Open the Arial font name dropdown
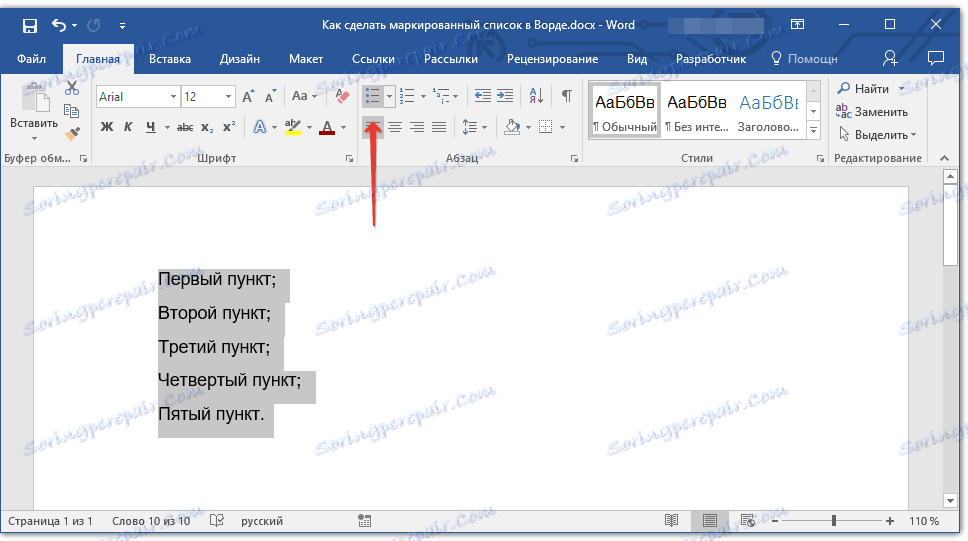This screenshot has width=968, height=541. [x=173, y=97]
